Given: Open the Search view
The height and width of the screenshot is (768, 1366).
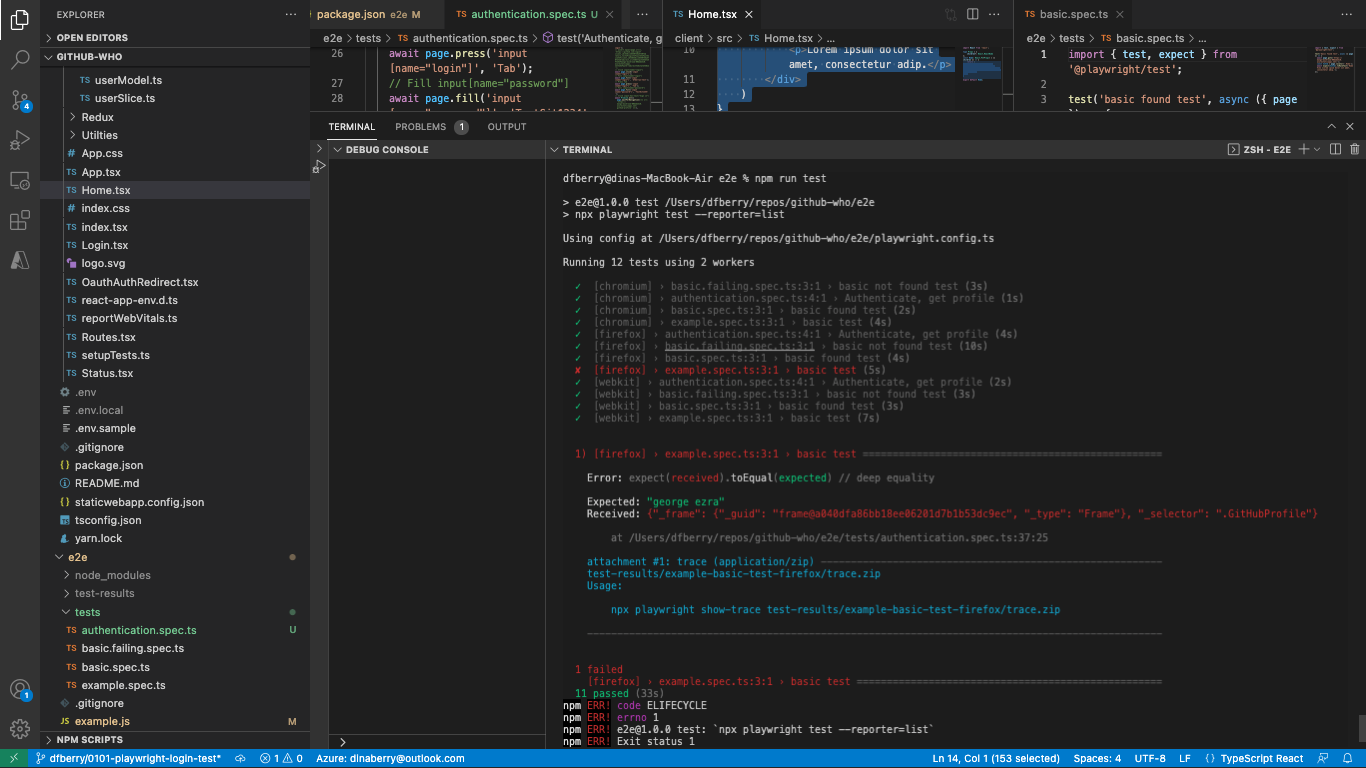Looking at the screenshot, I should (x=20, y=60).
